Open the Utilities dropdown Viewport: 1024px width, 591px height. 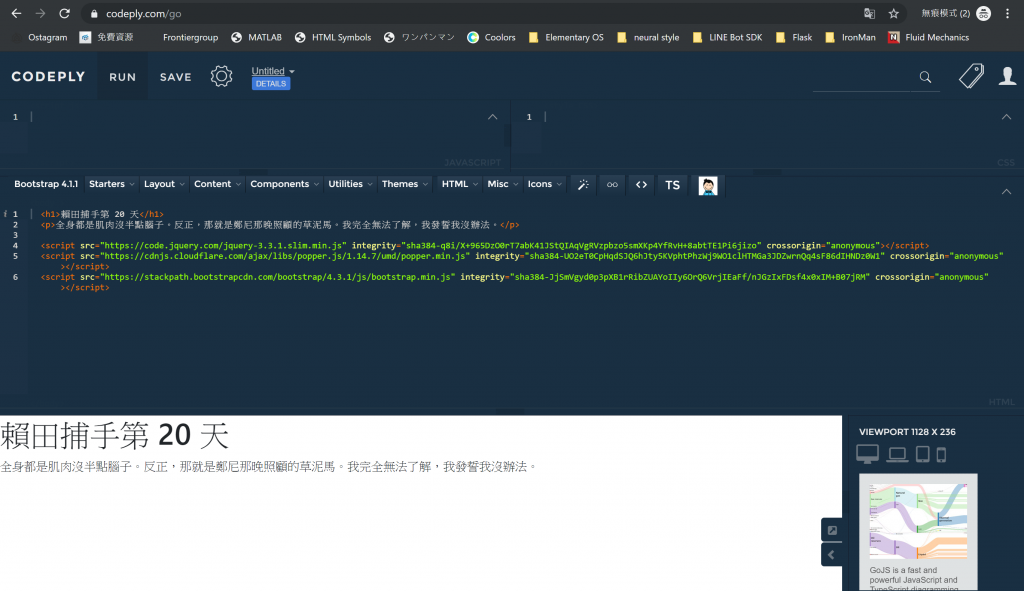[x=350, y=184]
